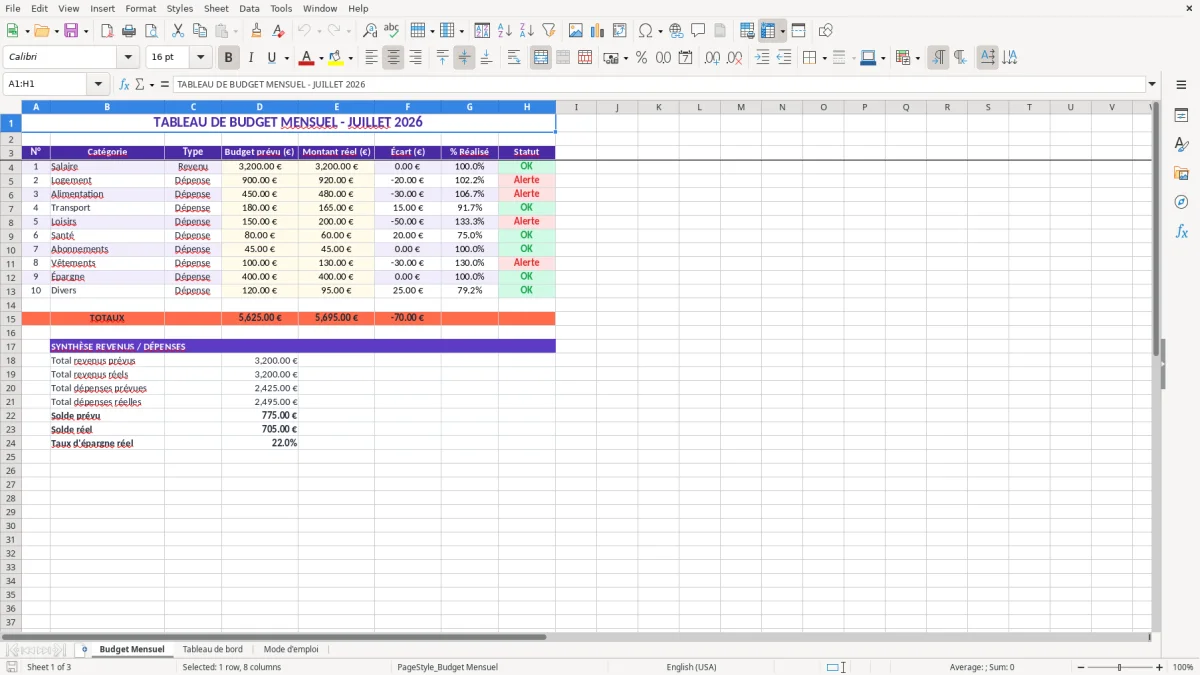Open the sidebar Navigator compass icon
The width and height of the screenshot is (1200, 675).
tap(1181, 202)
